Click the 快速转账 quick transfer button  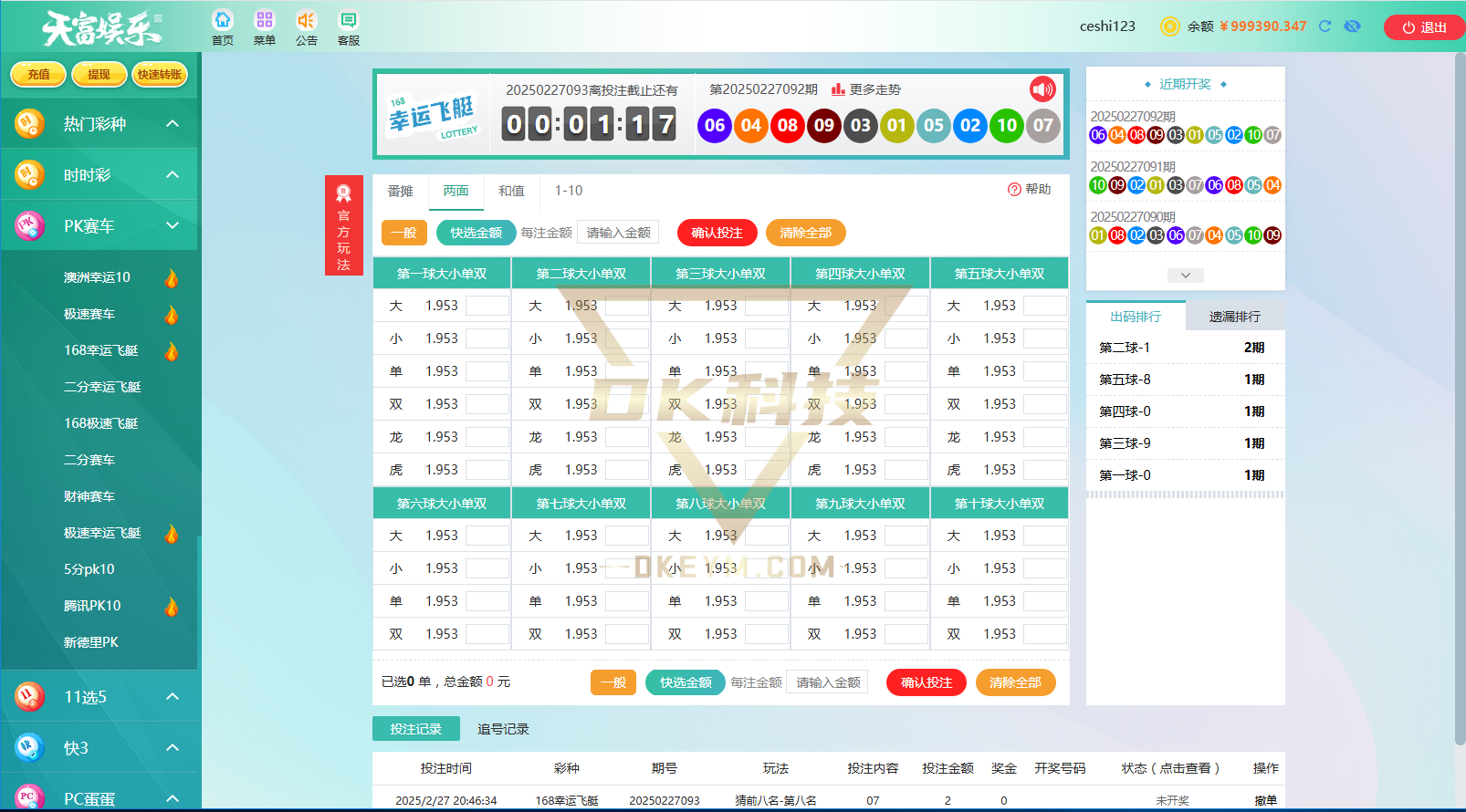tap(160, 75)
